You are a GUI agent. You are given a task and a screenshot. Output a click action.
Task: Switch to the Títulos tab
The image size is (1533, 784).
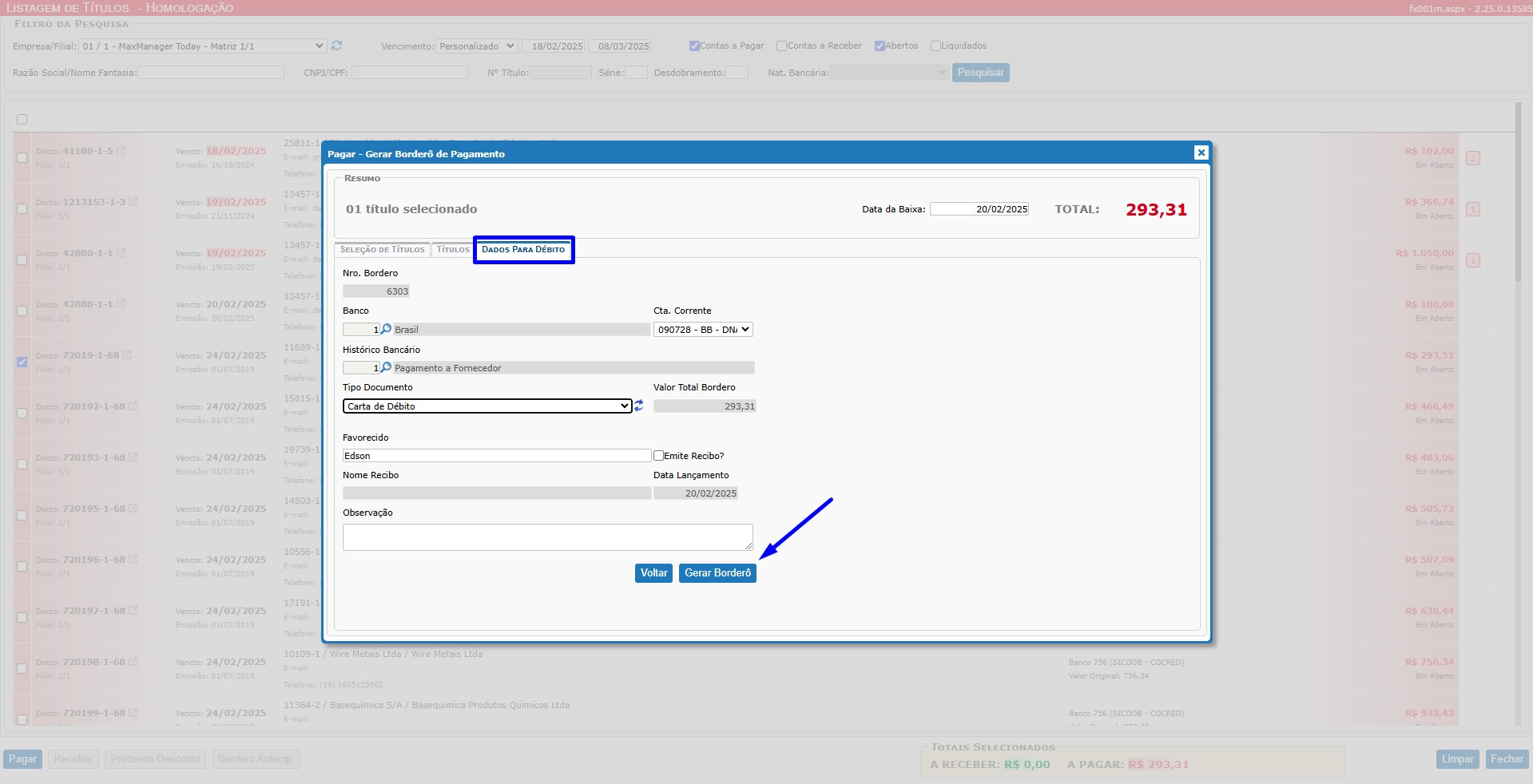coord(452,250)
